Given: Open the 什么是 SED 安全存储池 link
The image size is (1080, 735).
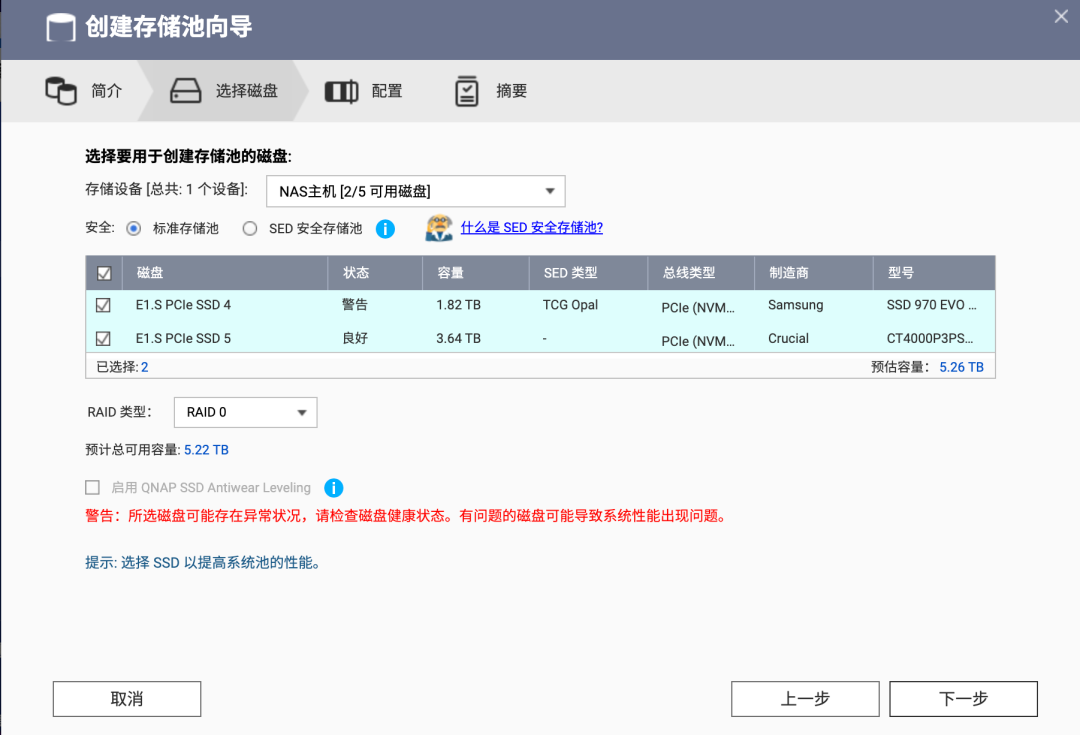Looking at the screenshot, I should [x=532, y=228].
